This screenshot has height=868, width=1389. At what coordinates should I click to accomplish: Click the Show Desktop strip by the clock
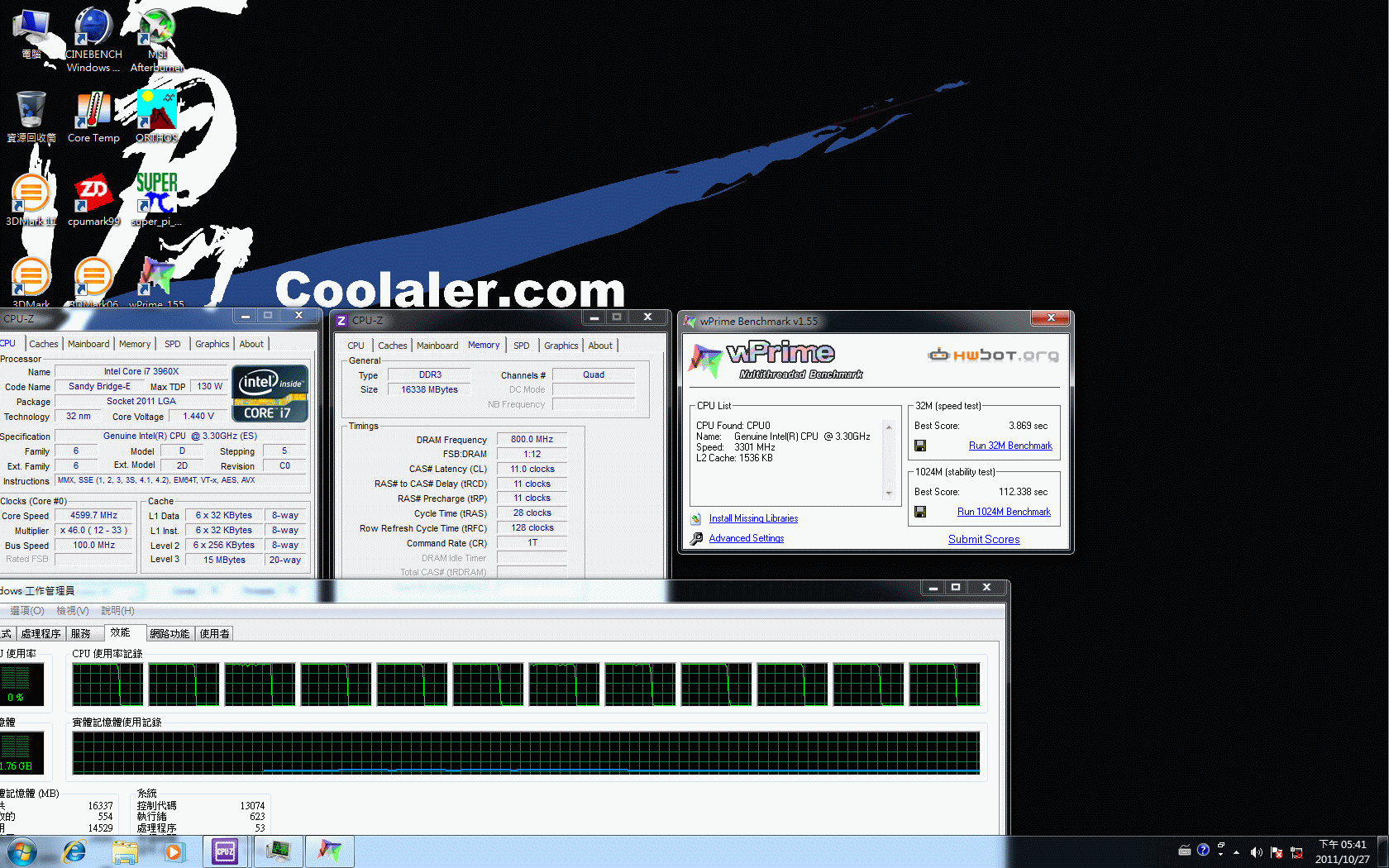tap(1382, 851)
